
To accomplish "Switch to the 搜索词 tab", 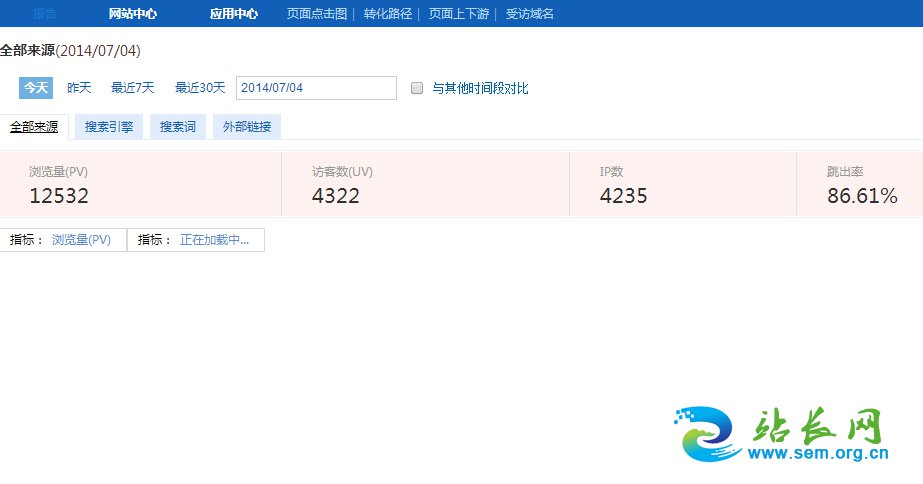I will click(178, 127).
